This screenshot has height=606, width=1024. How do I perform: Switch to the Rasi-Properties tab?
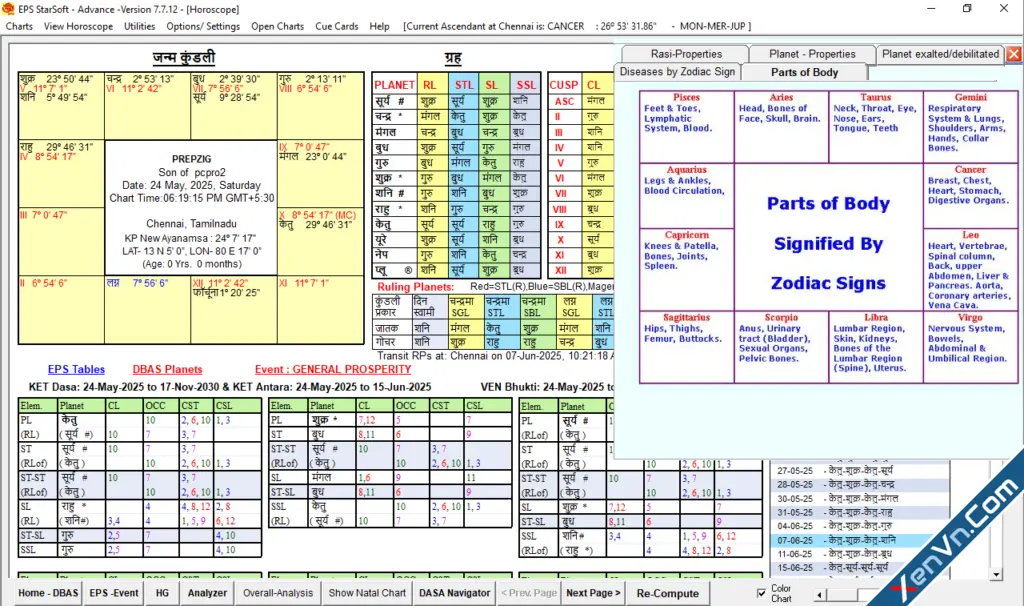click(x=686, y=54)
